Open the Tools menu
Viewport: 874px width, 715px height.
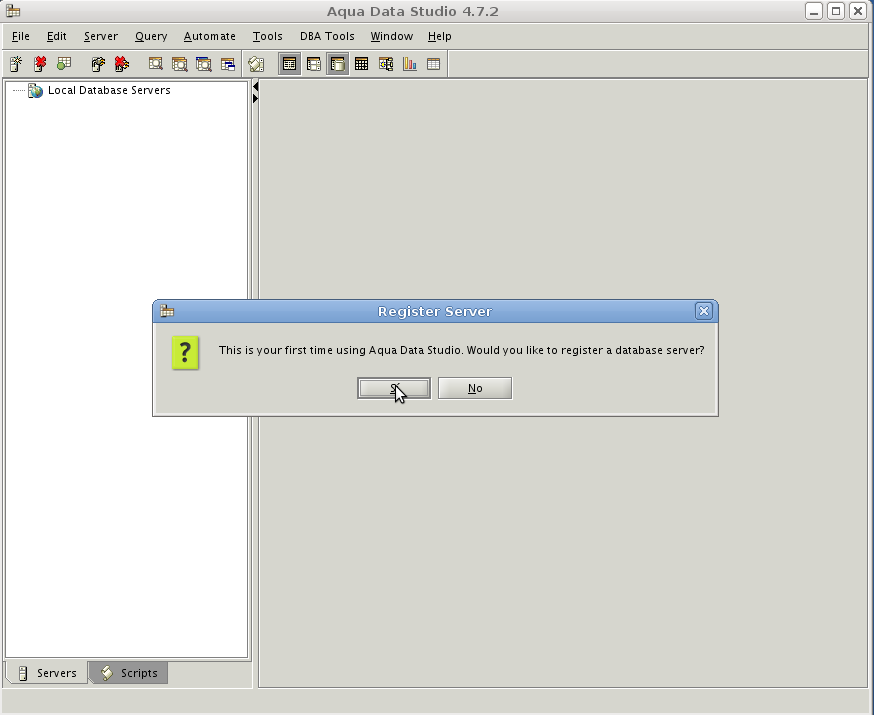(268, 36)
